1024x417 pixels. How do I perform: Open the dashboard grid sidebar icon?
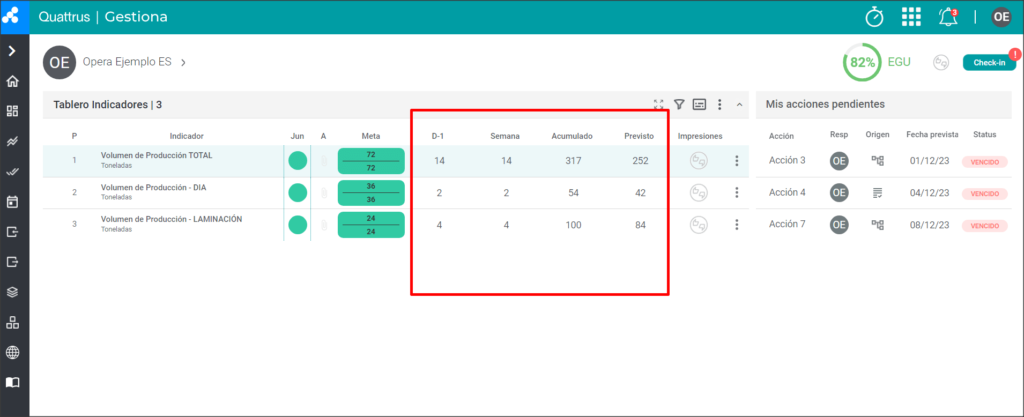12,111
